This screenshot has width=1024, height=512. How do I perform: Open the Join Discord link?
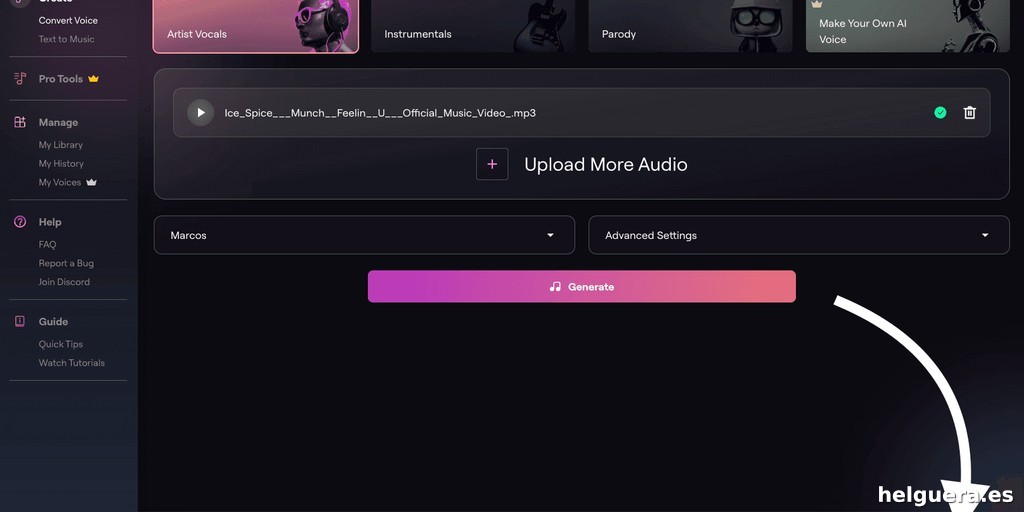click(x=64, y=282)
